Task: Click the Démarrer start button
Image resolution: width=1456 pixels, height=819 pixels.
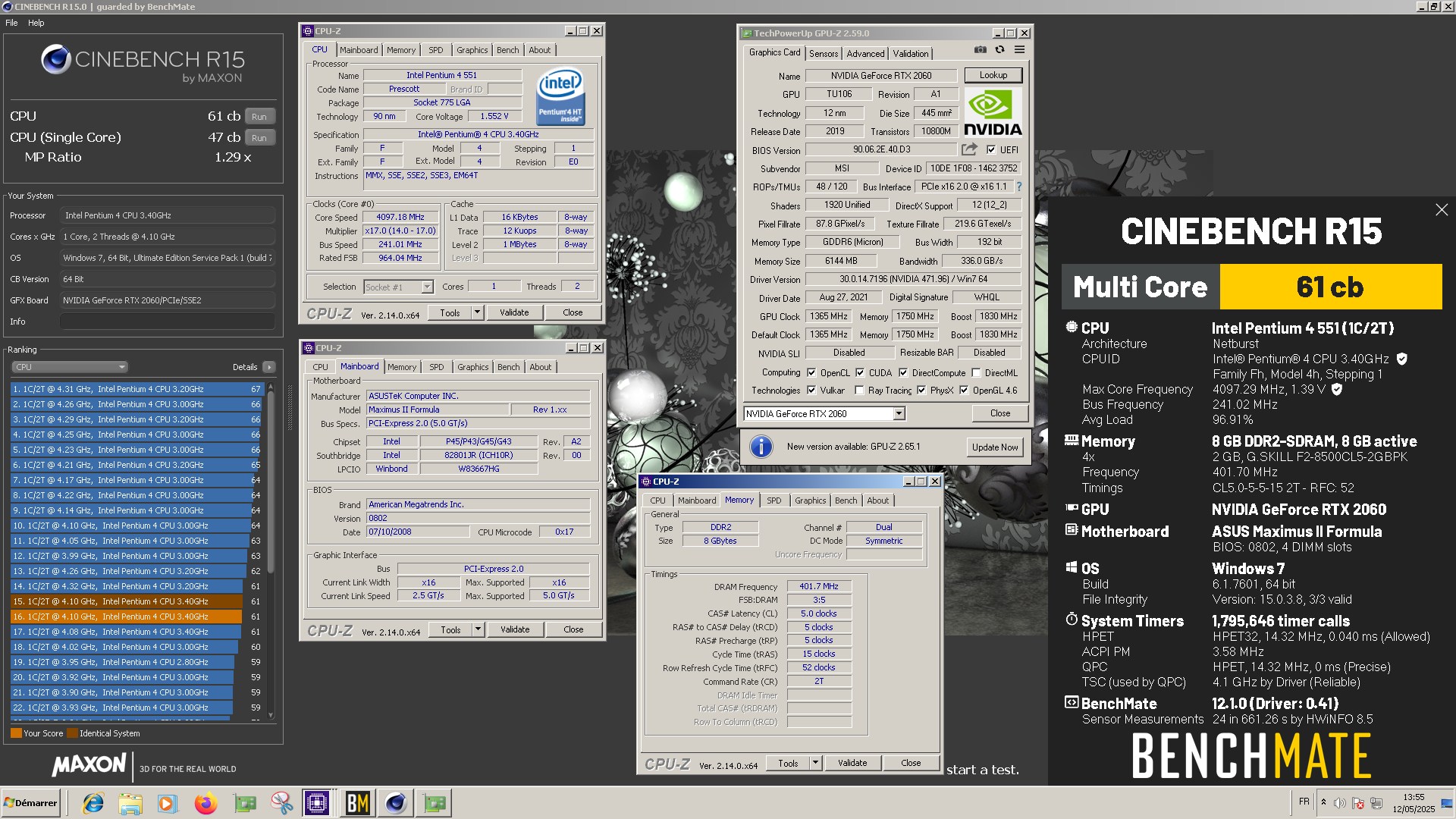Action: pyautogui.click(x=30, y=803)
